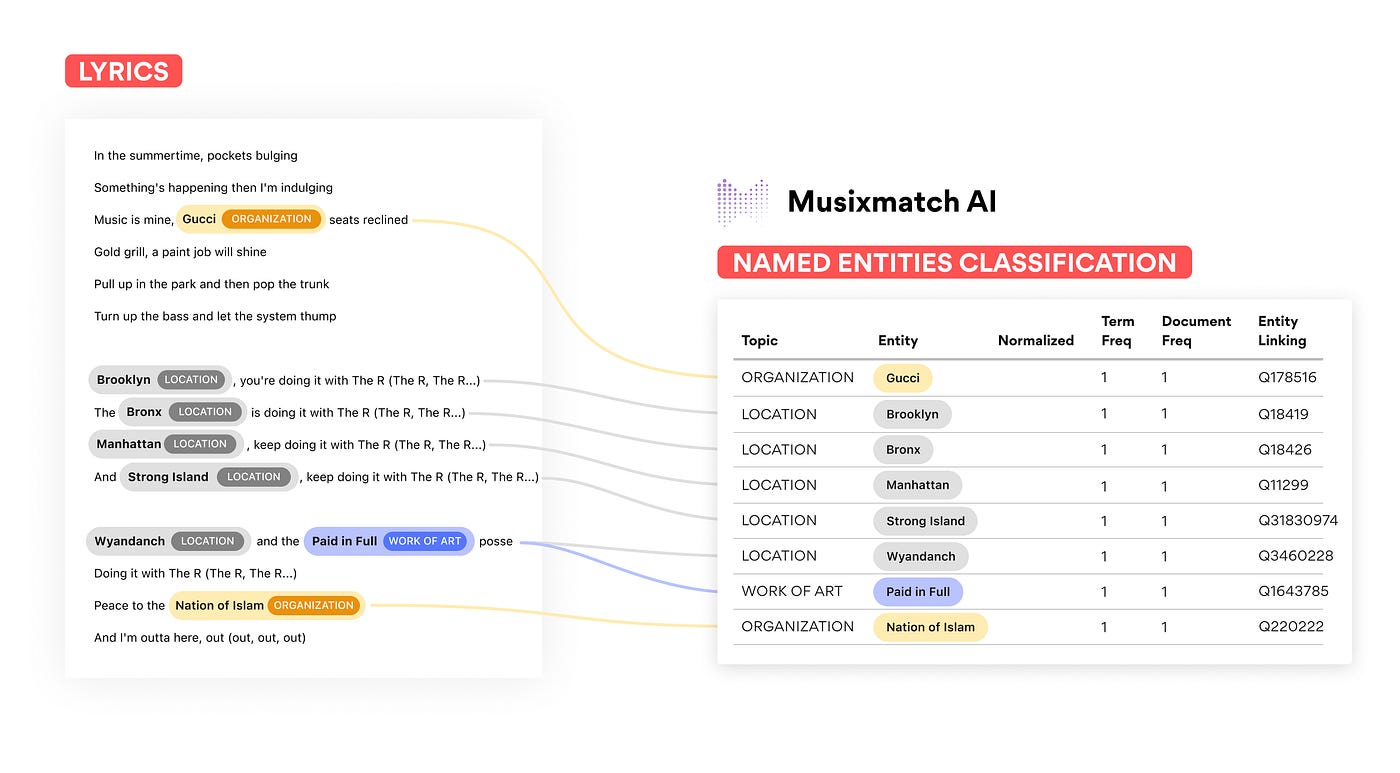Select the Wyandanch entity chip in table
This screenshot has width=1400, height=773.
tap(920, 556)
